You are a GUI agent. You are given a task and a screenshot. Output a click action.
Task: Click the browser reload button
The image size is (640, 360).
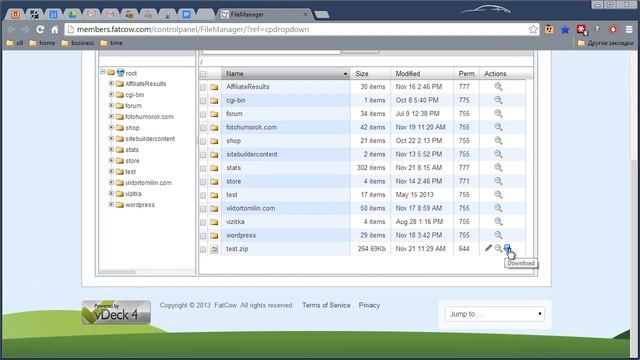point(40,29)
